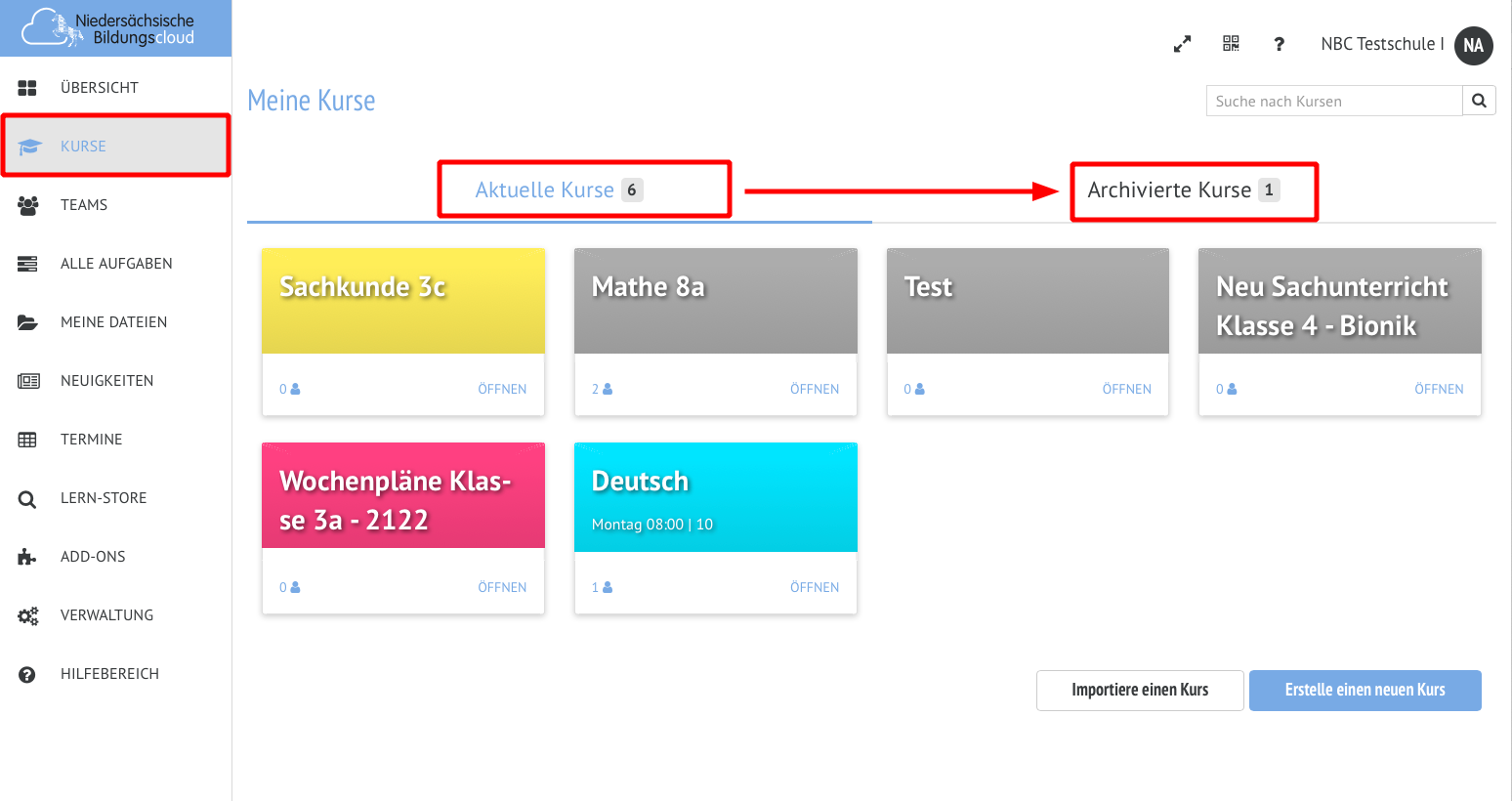The width and height of the screenshot is (1512, 801).
Task: Open Verwaltung gears icon
Action: pos(27,615)
